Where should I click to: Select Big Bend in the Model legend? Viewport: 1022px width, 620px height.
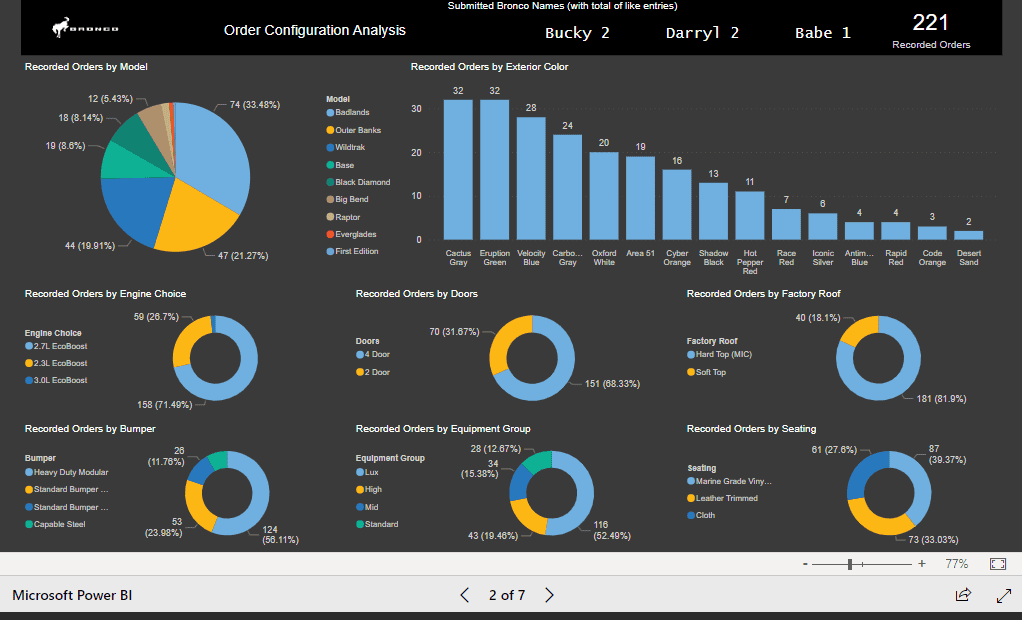(x=347, y=199)
